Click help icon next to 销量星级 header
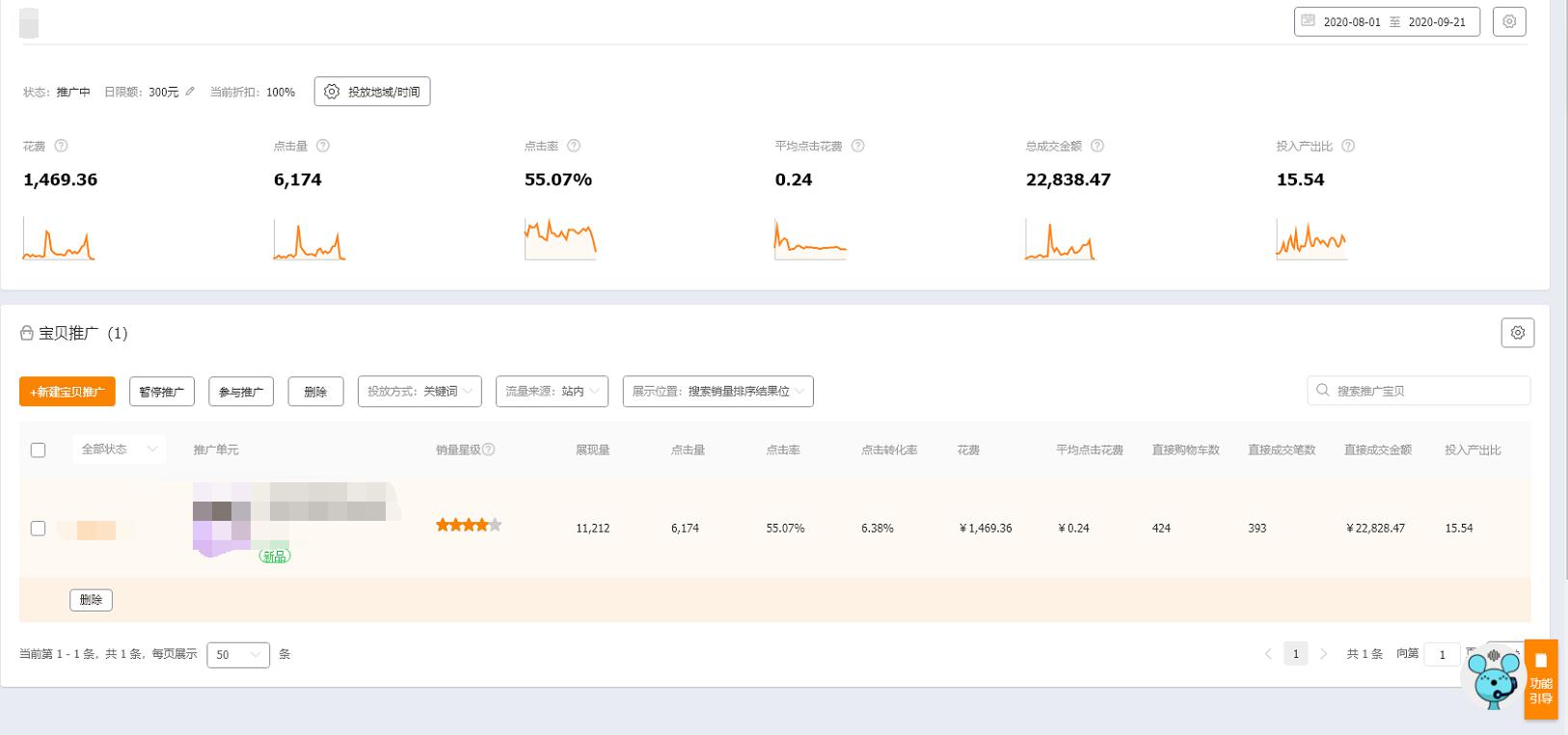1568x735 pixels. (489, 449)
